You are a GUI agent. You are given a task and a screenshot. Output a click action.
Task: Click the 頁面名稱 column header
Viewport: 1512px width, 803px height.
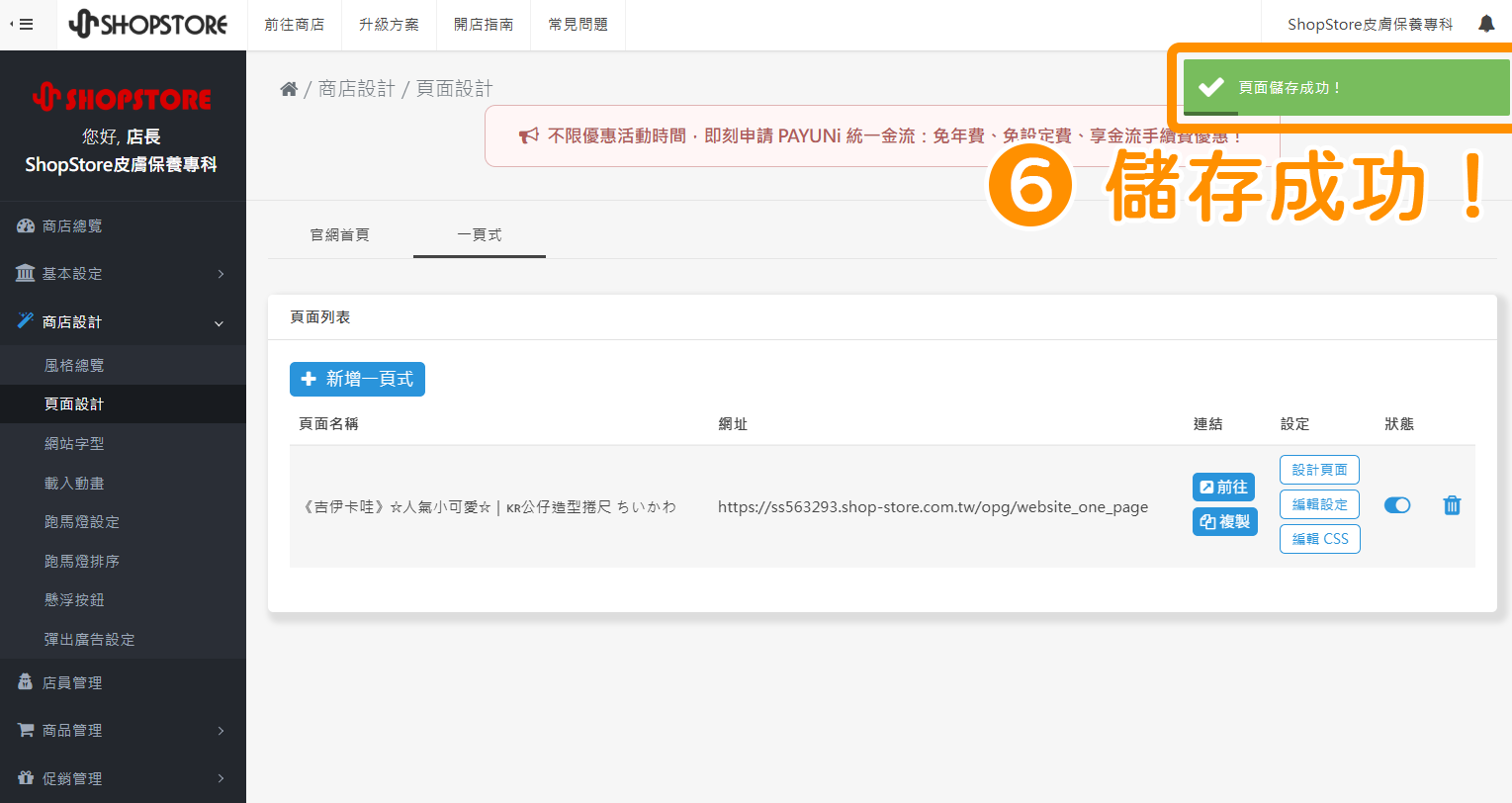click(x=329, y=423)
